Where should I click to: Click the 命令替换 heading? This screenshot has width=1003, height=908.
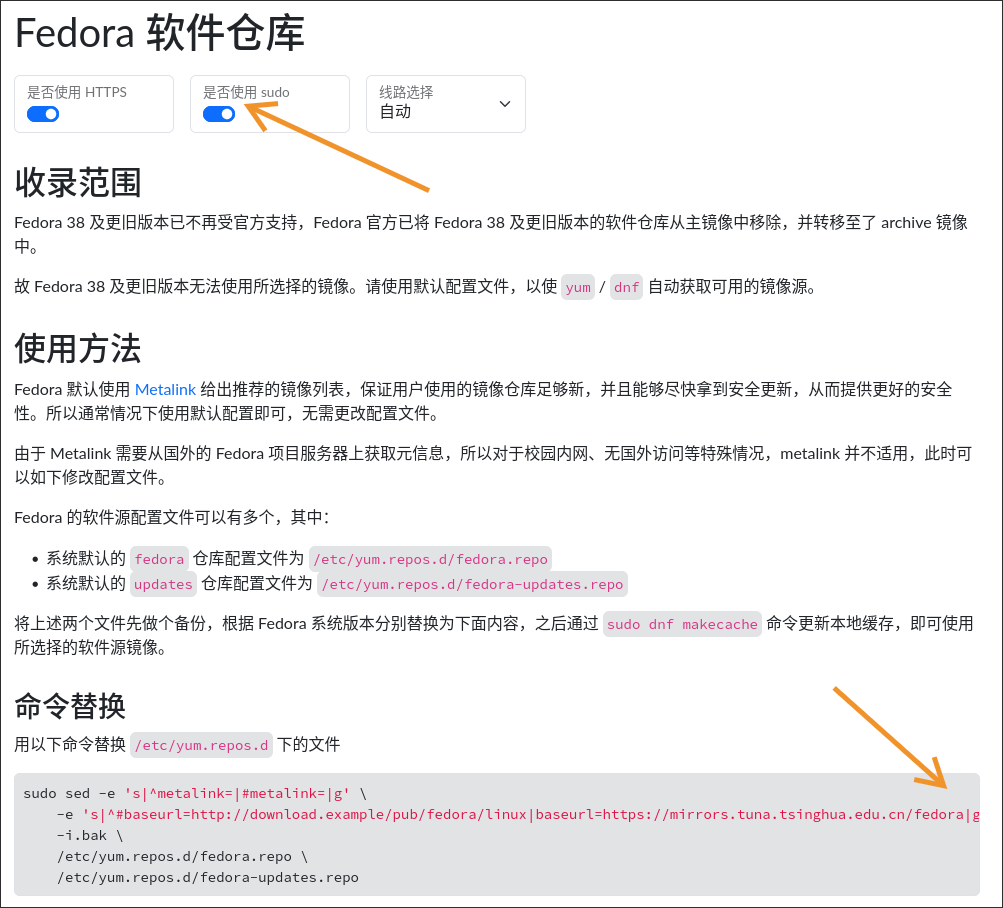[70, 706]
